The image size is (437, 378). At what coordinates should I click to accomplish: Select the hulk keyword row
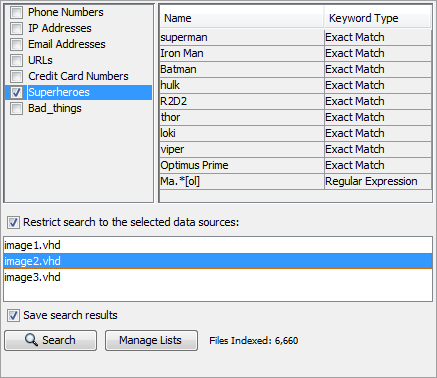(x=295, y=85)
